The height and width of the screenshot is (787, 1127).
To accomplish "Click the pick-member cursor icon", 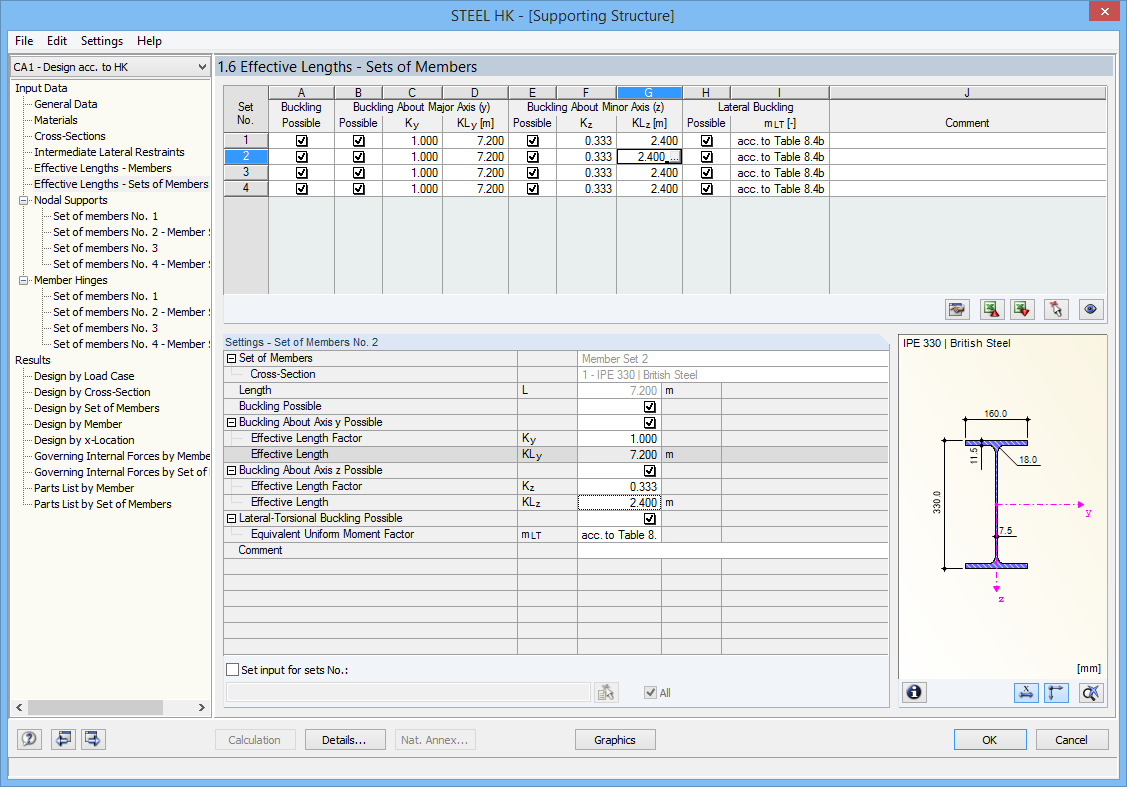I will [1056, 309].
